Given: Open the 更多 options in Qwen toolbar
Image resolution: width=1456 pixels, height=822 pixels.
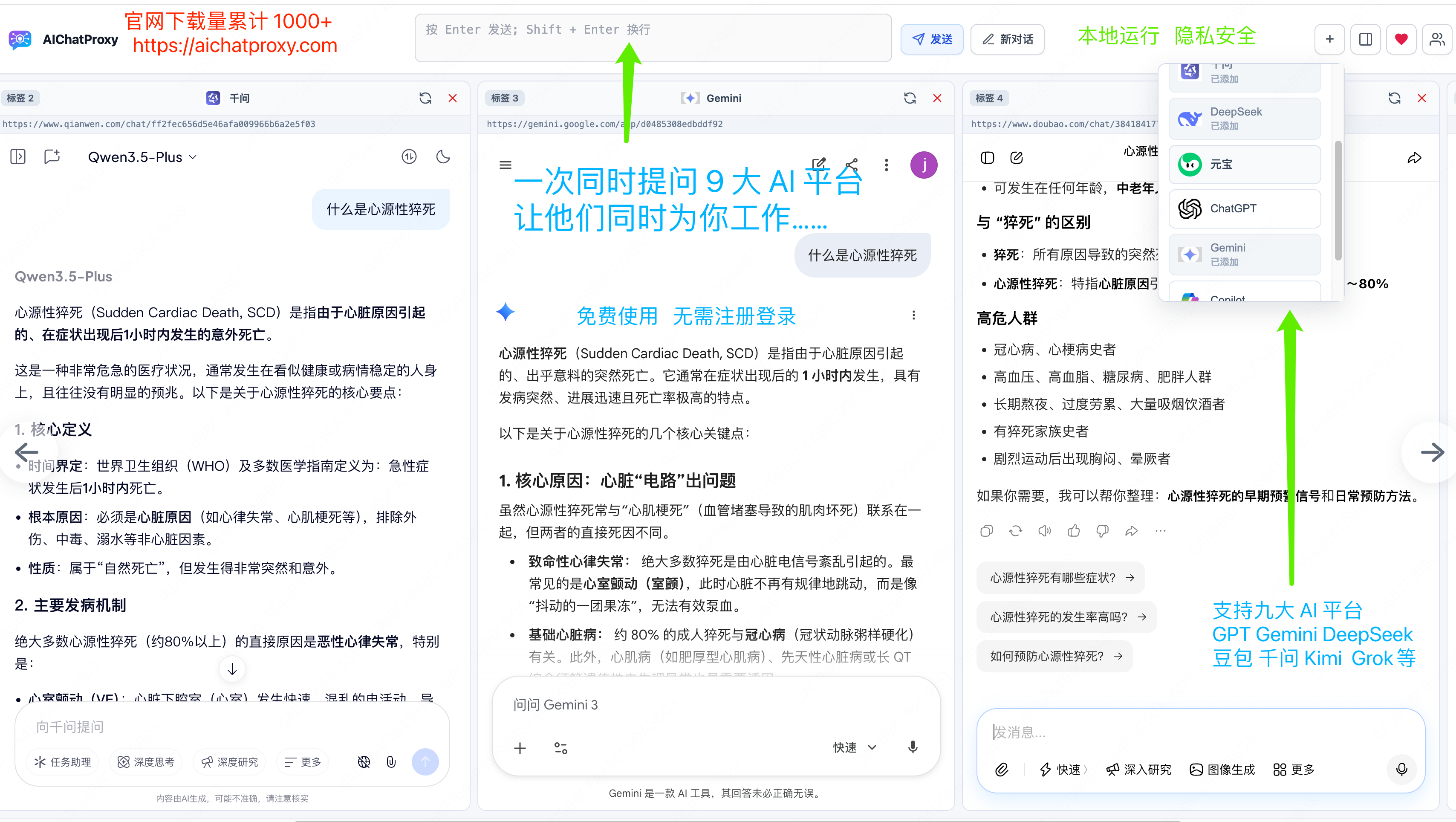Looking at the screenshot, I should coord(302,761).
